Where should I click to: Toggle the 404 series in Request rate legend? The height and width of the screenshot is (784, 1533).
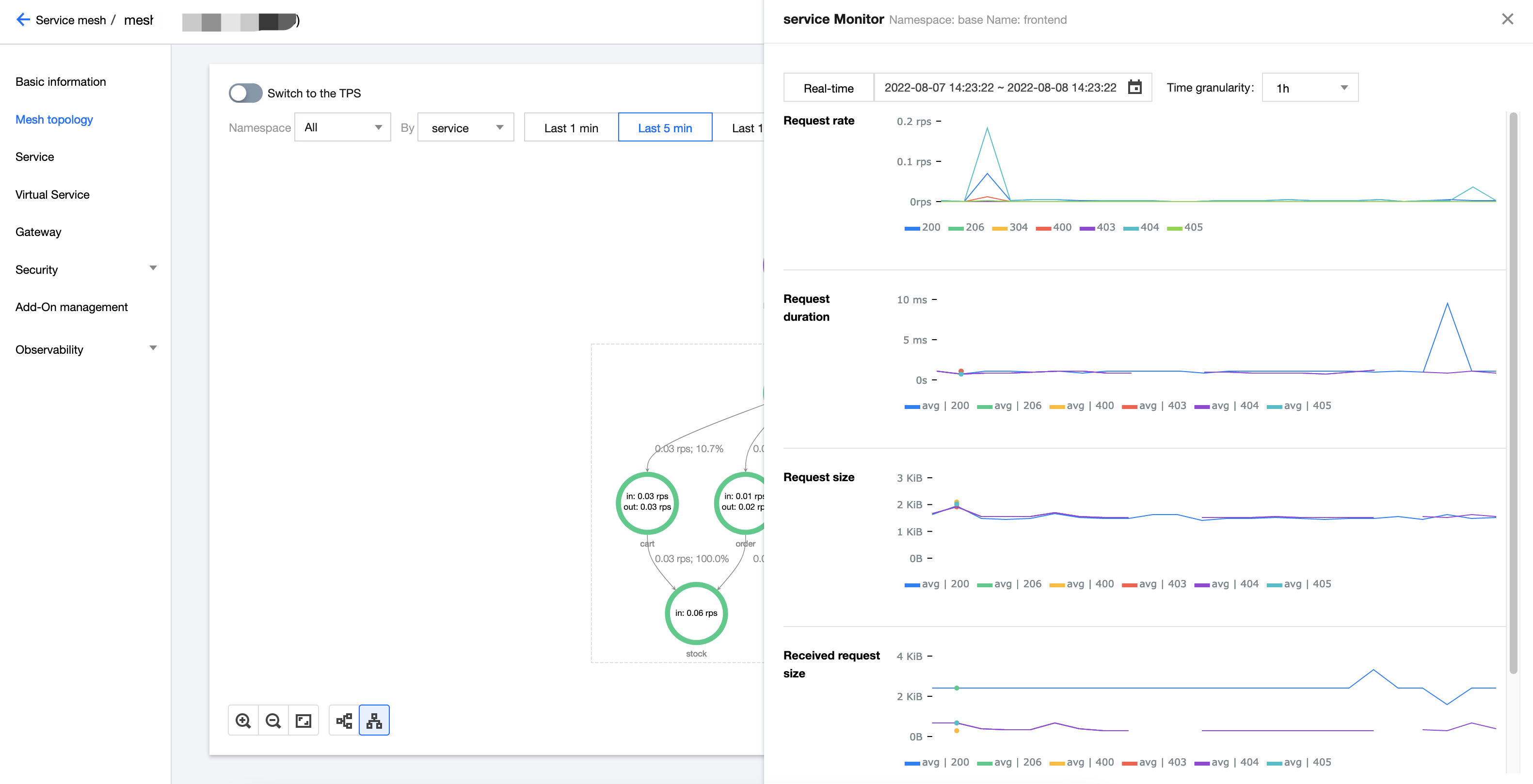[x=1141, y=227]
